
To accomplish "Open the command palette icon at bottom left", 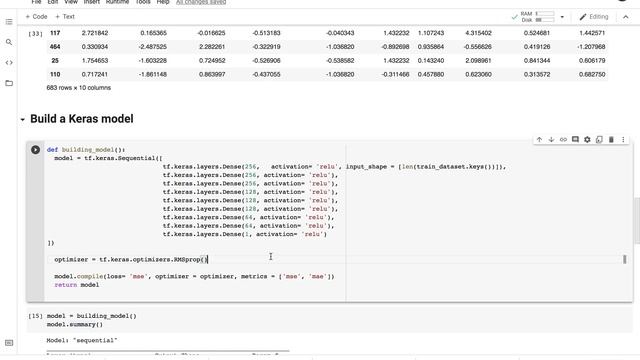I will tap(9, 343).
